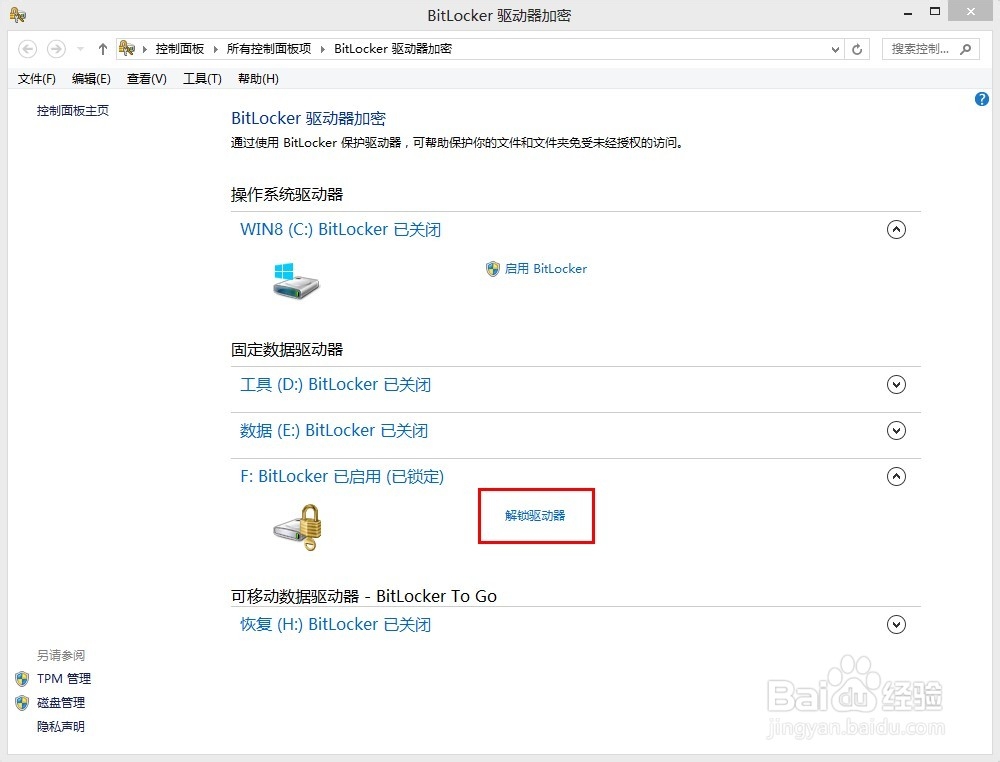Image resolution: width=1000 pixels, height=762 pixels.
Task: Close the BitLocker window
Action: click(x=971, y=11)
